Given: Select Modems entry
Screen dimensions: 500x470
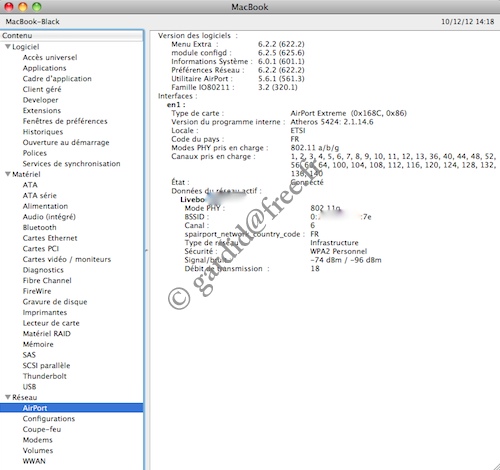Looking at the screenshot, I should click(x=38, y=440).
